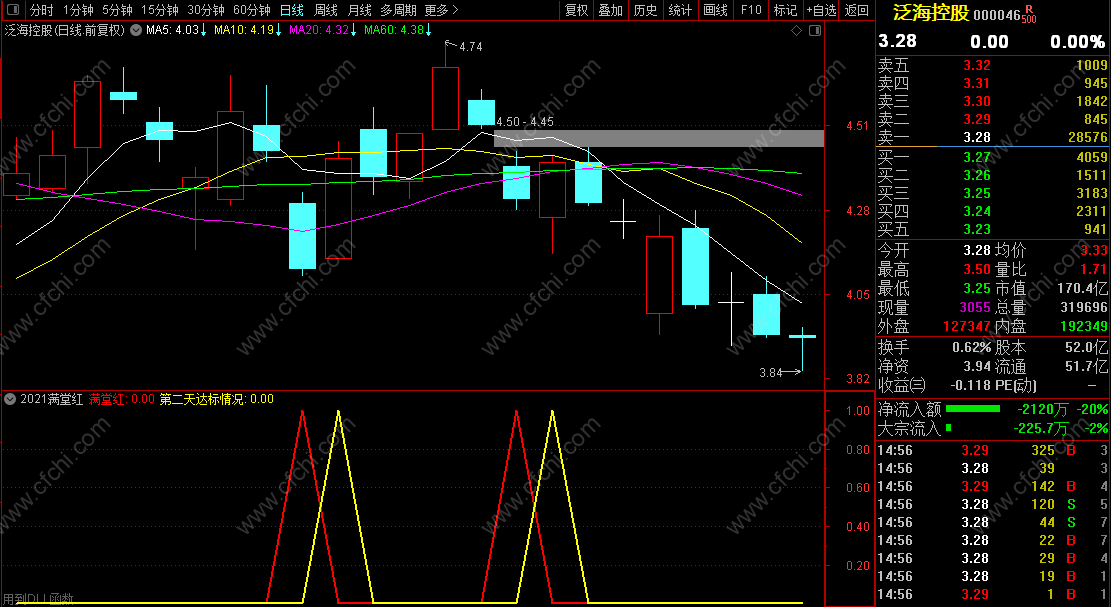Image resolution: width=1111 pixels, height=607 pixels.
Task: Click 卖二 ask price 3.29
Action: pyautogui.click(x=976, y=120)
